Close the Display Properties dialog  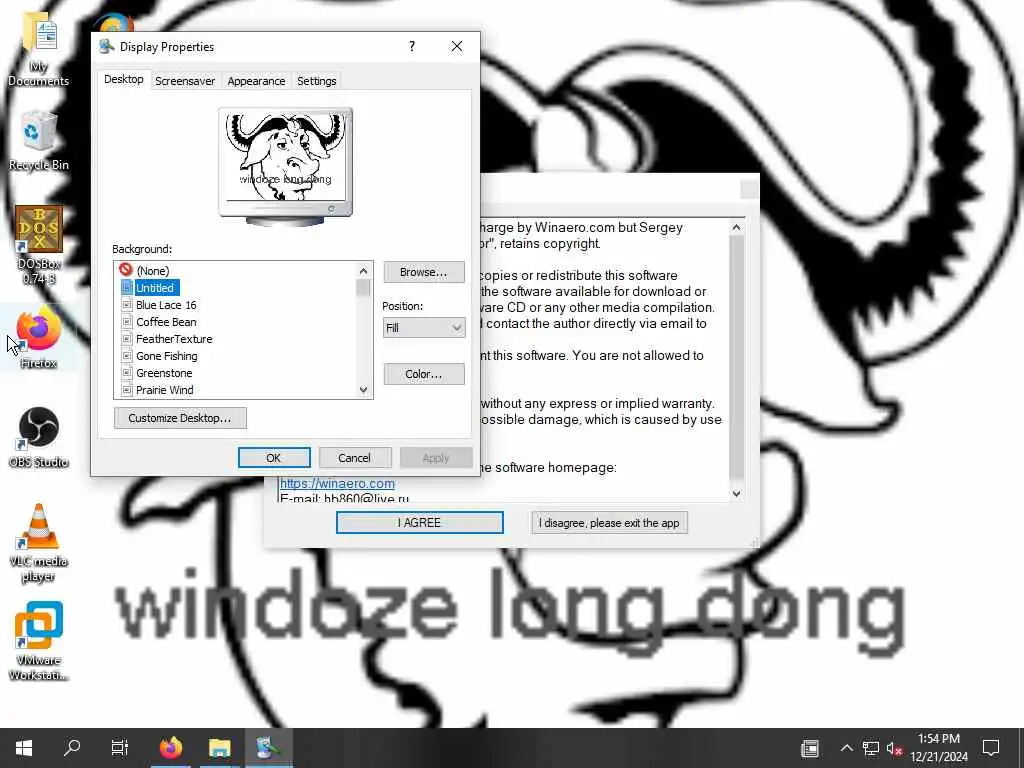[457, 46]
